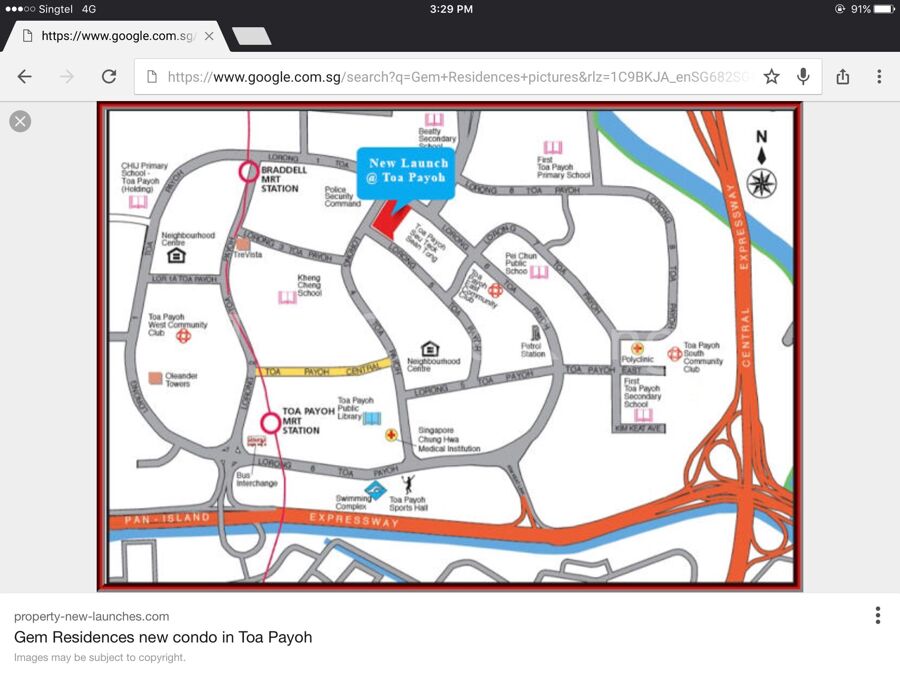Image resolution: width=900 pixels, height=675 pixels.
Task: Open the property-new-launches.com source link
Action: pyautogui.click(x=91, y=616)
